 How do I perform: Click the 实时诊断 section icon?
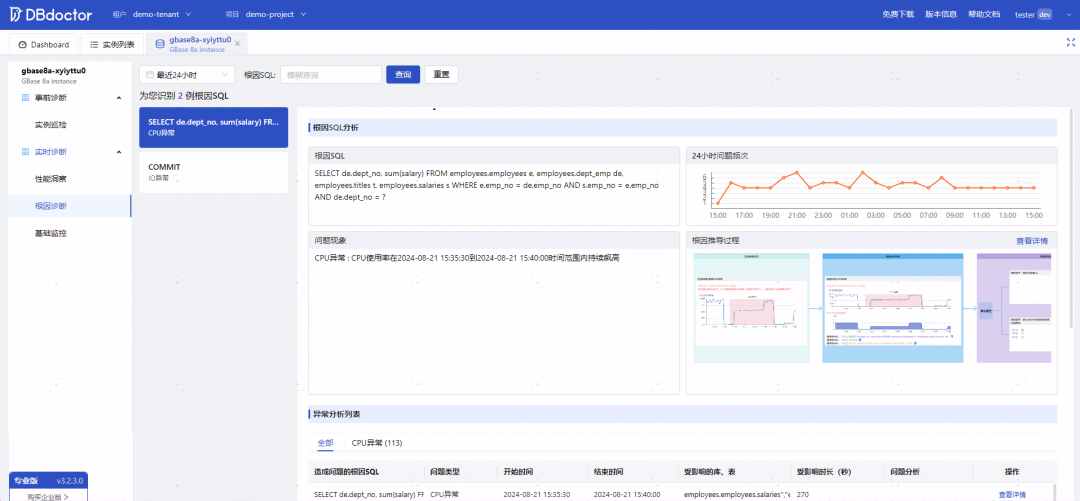click(x=25, y=152)
